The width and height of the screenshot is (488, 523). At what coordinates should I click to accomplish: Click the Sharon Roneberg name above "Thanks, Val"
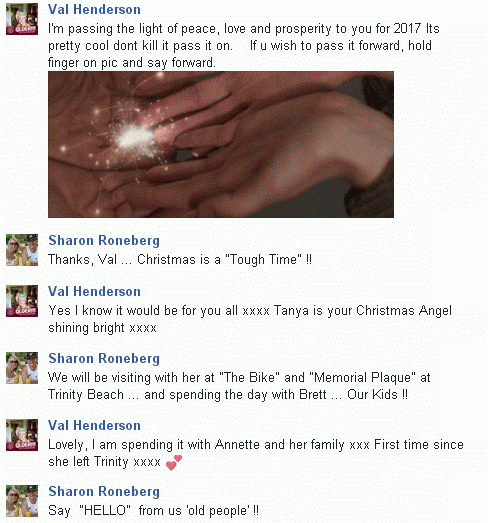(104, 240)
